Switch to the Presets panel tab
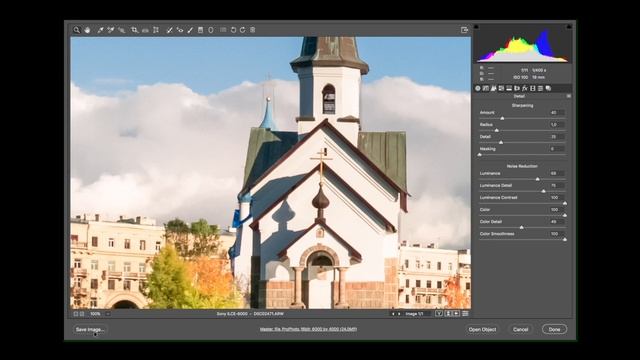 (540, 88)
